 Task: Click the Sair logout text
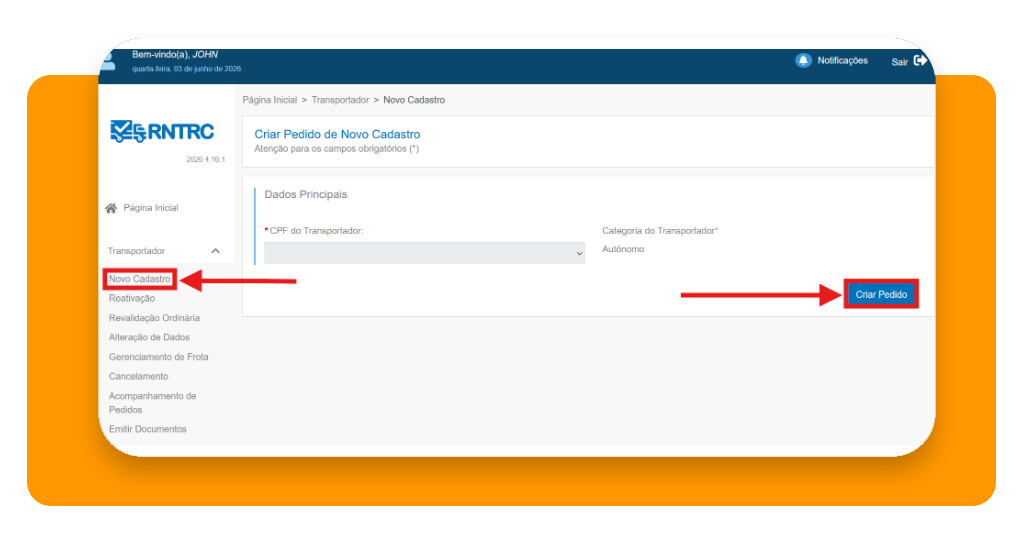click(900, 62)
